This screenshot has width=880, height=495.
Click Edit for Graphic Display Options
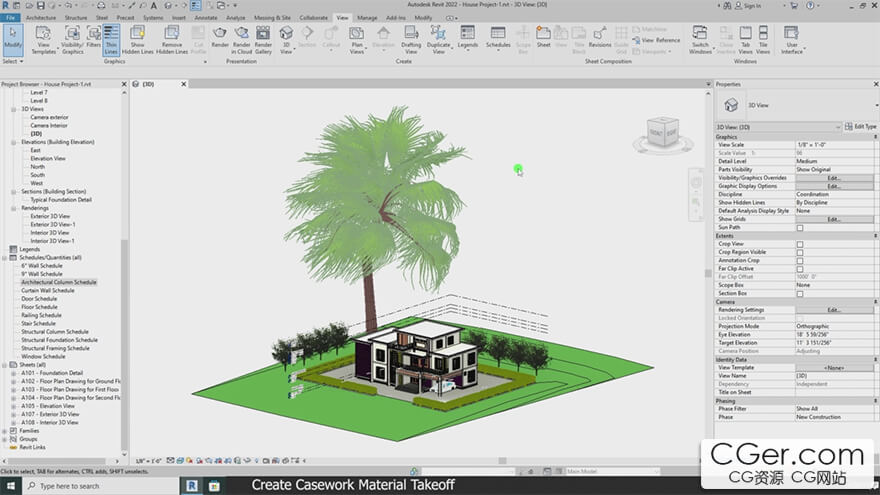(x=834, y=186)
